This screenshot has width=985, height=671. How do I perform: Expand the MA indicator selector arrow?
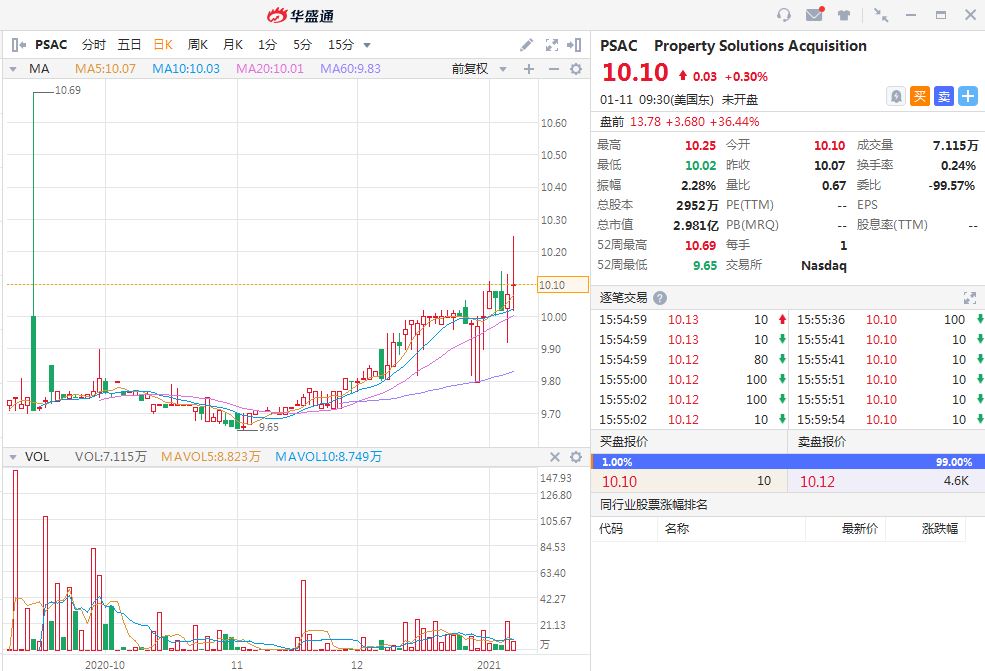pos(13,69)
